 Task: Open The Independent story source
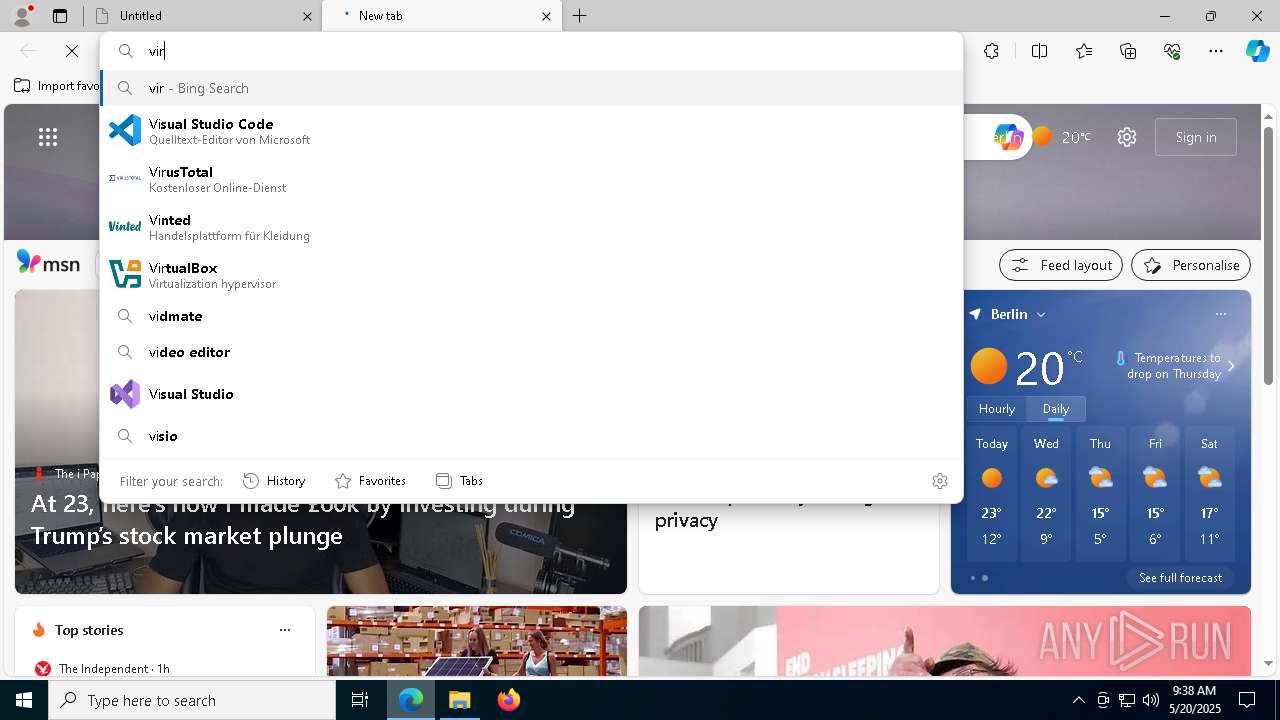tap(102, 668)
